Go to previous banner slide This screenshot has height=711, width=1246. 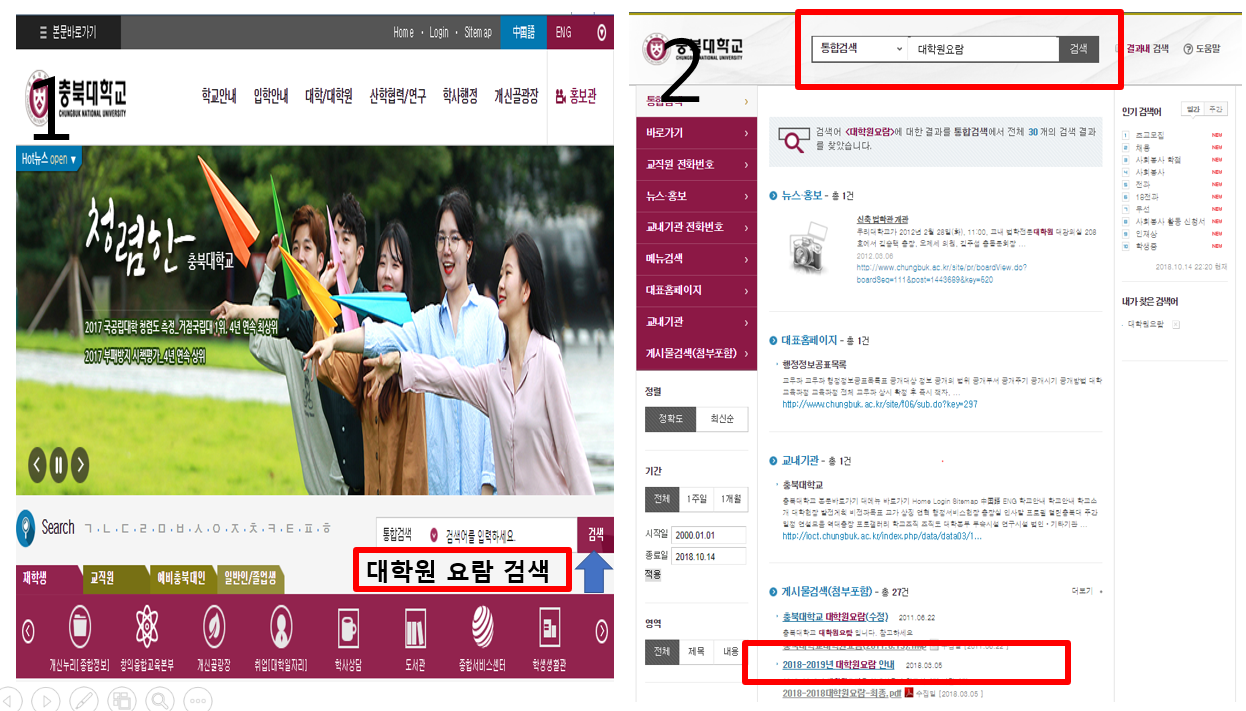pyautogui.click(x=37, y=464)
